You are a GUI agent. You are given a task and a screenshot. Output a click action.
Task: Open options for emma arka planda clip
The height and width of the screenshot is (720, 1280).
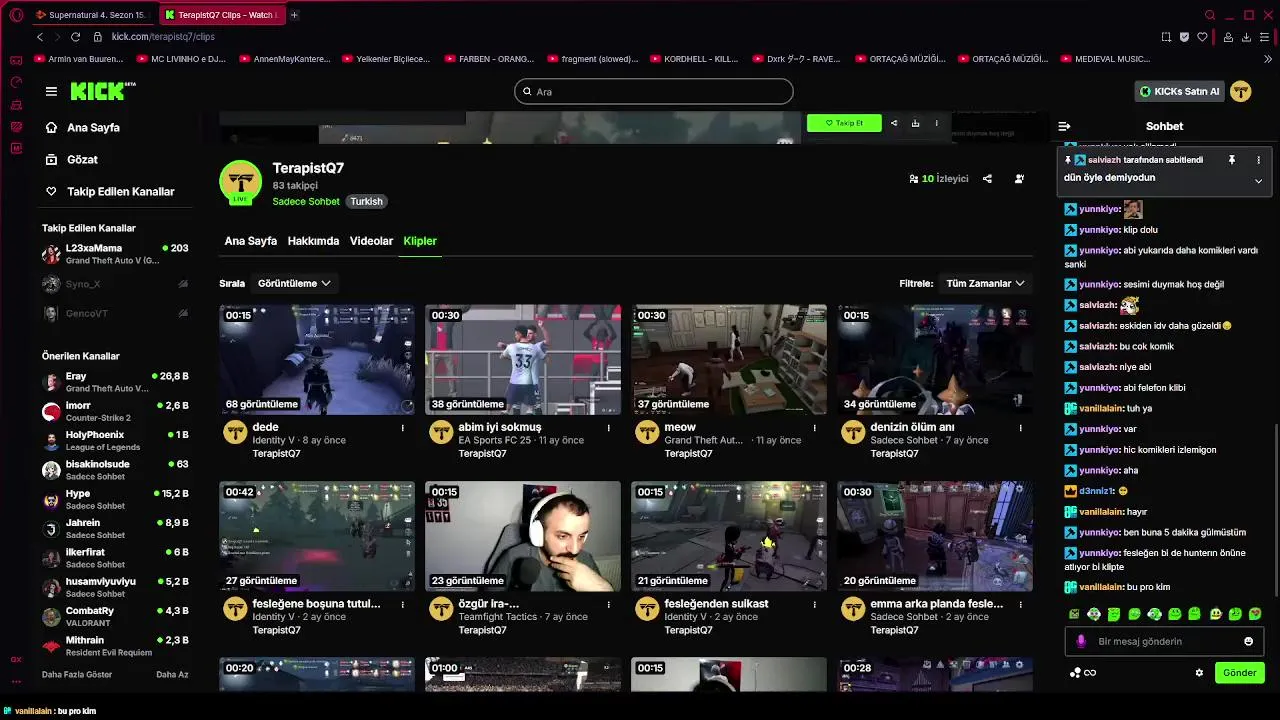click(x=1021, y=604)
